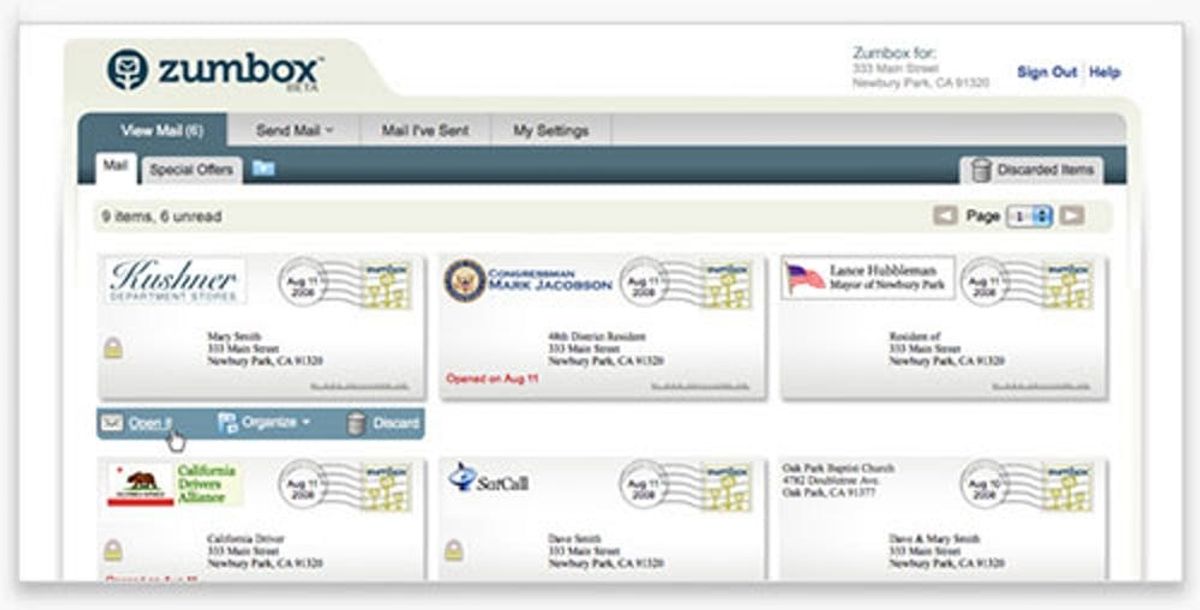
Task: Open the Discarded Items button
Action: pos(1033,170)
